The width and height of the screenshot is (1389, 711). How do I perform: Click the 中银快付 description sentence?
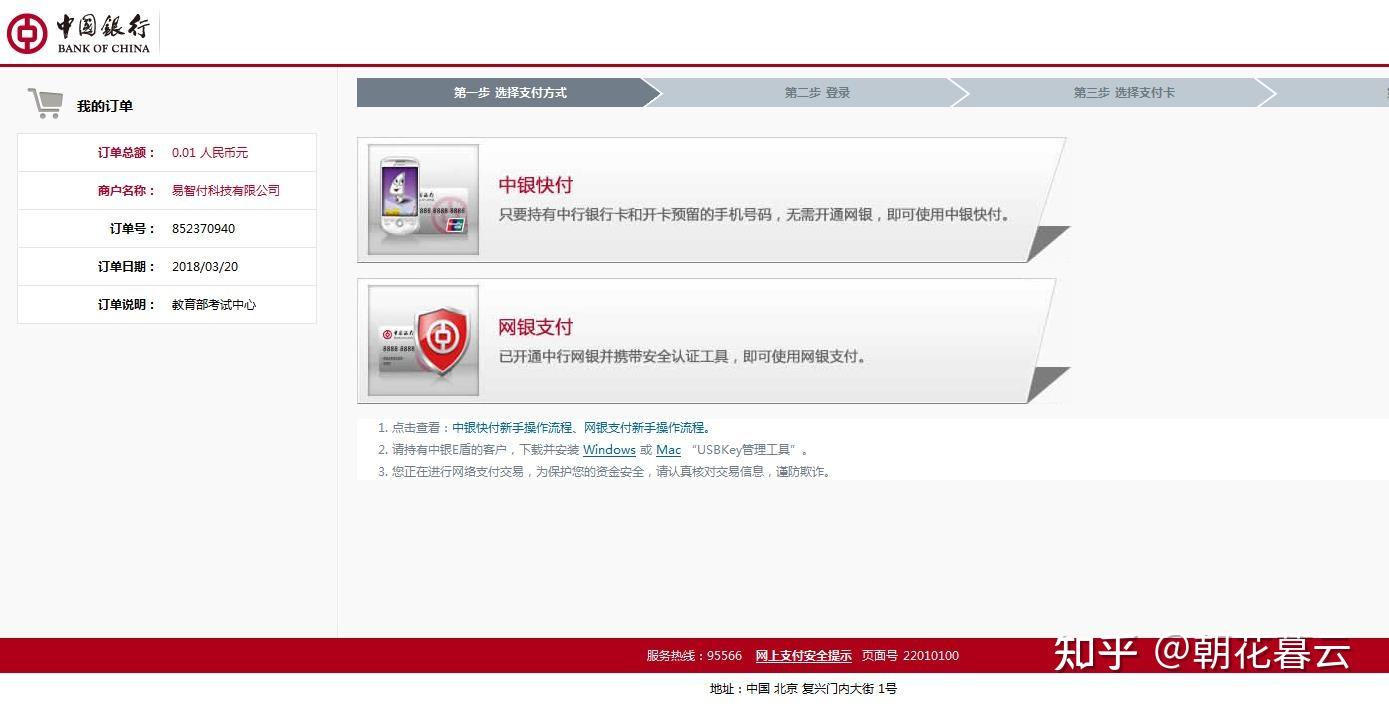coord(755,215)
